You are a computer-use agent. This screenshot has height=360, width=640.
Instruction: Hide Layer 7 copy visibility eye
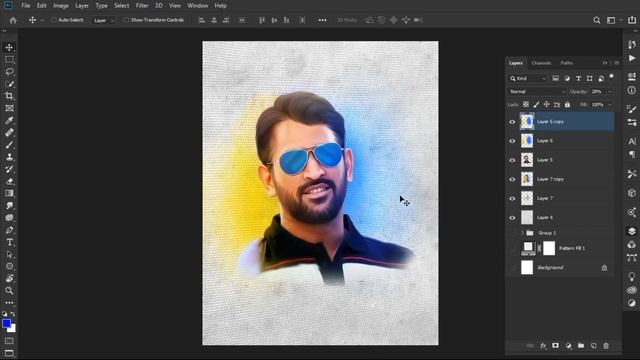(x=512, y=179)
